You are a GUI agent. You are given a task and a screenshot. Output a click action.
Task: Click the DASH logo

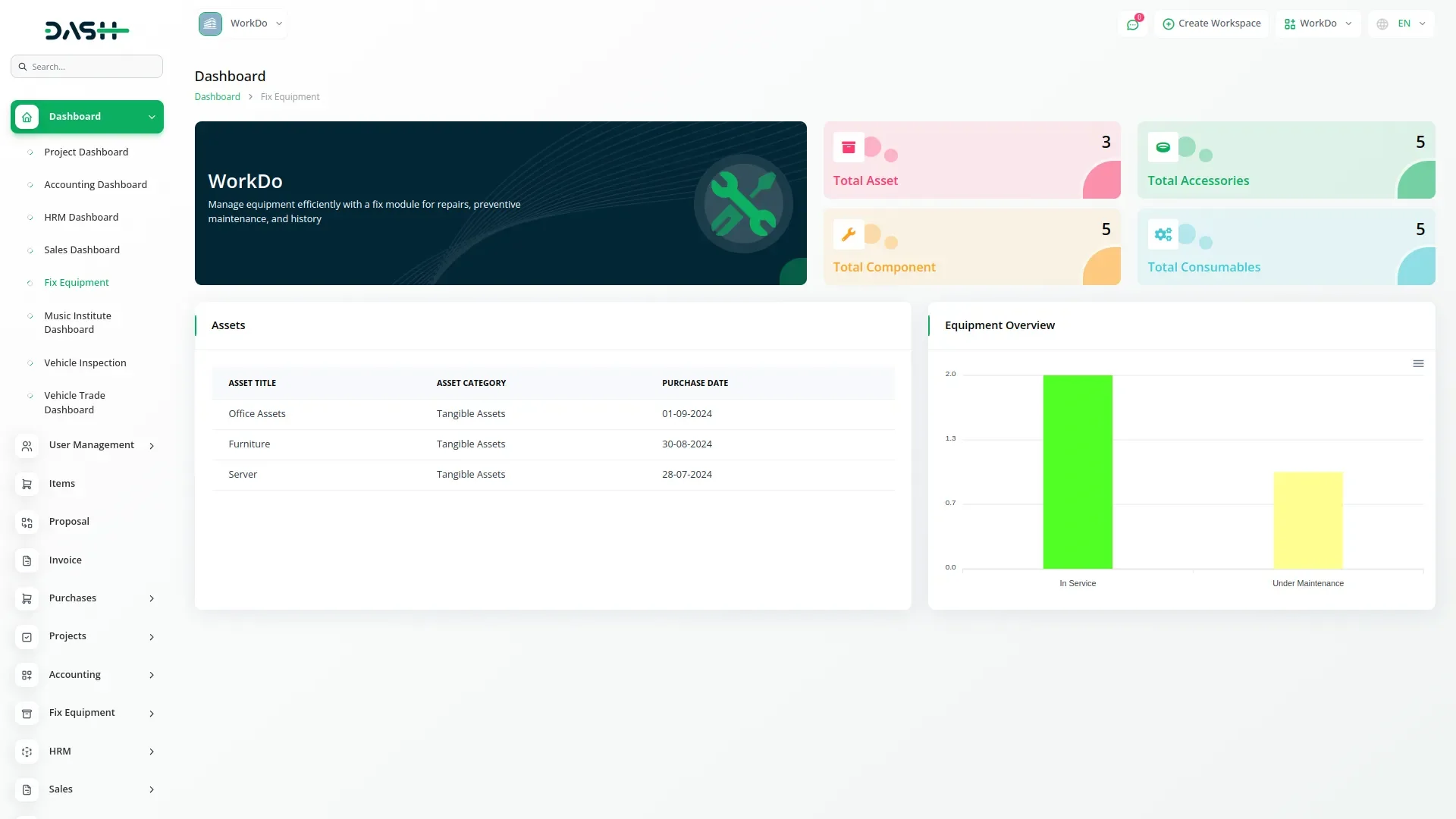86,30
